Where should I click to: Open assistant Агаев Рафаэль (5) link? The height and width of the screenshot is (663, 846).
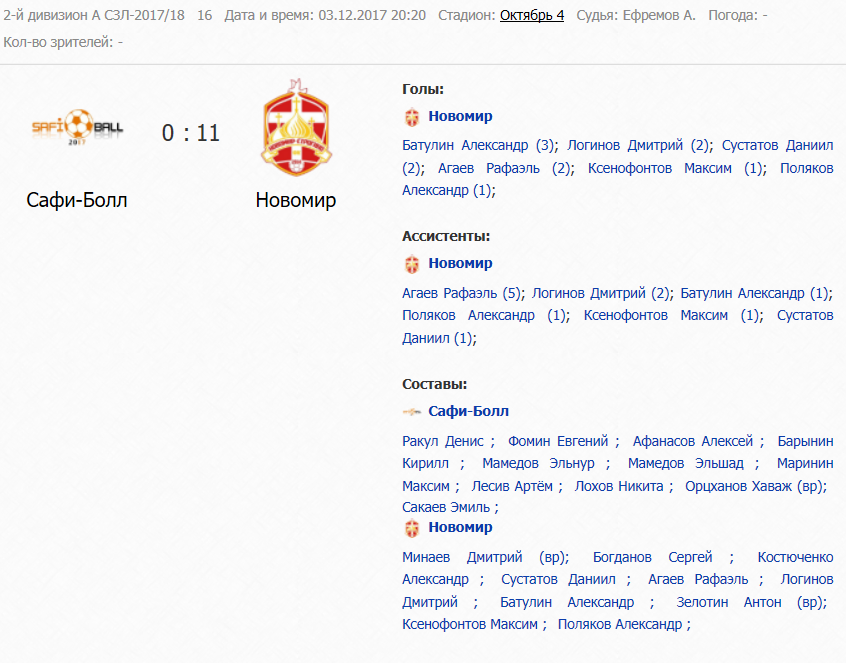point(461,293)
